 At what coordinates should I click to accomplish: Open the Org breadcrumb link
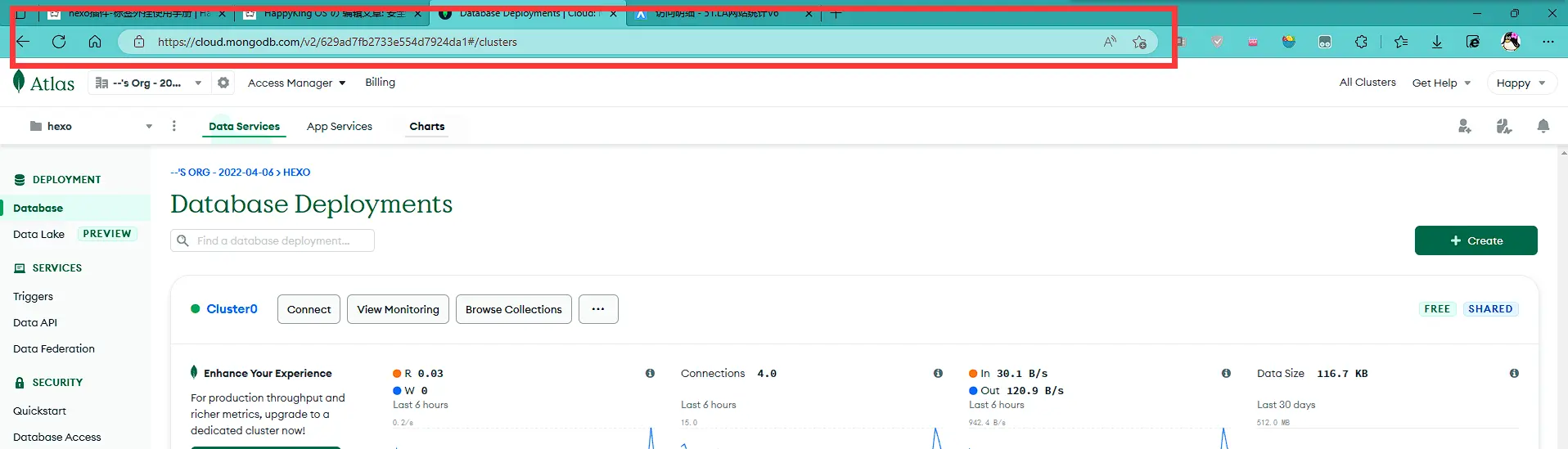(x=222, y=173)
